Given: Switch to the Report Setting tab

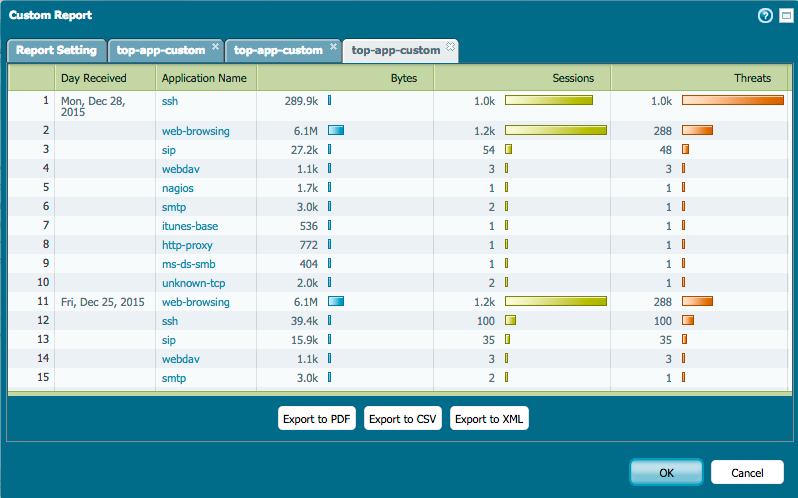Looking at the screenshot, I should click(56, 50).
